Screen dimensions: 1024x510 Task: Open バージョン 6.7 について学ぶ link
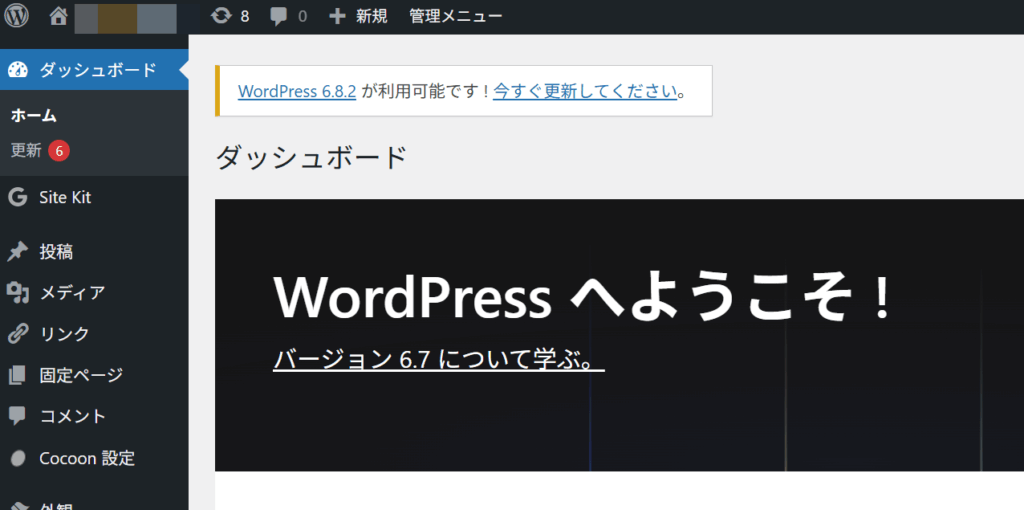pyautogui.click(x=438, y=359)
